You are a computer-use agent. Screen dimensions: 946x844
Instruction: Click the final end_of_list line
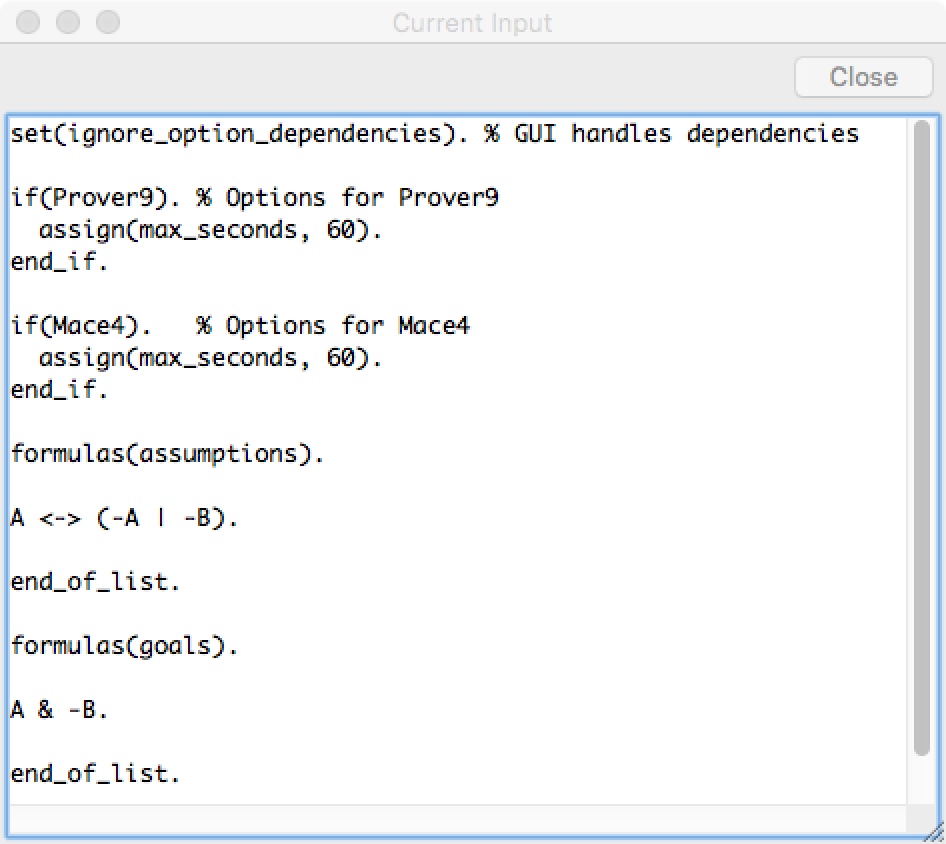pos(95,774)
